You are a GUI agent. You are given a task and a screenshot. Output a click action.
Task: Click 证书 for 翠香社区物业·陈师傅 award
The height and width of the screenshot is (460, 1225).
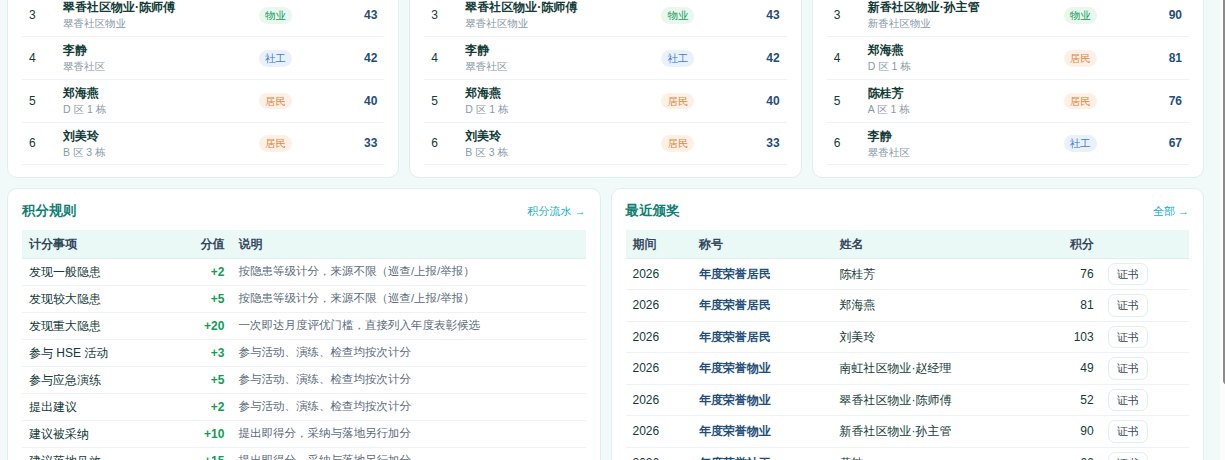pyautogui.click(x=1127, y=401)
